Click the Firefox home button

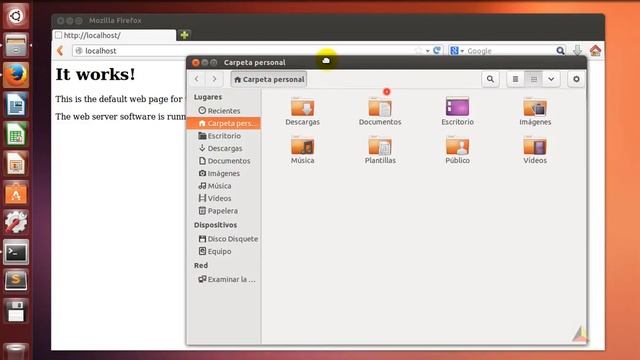pyautogui.click(x=595, y=51)
